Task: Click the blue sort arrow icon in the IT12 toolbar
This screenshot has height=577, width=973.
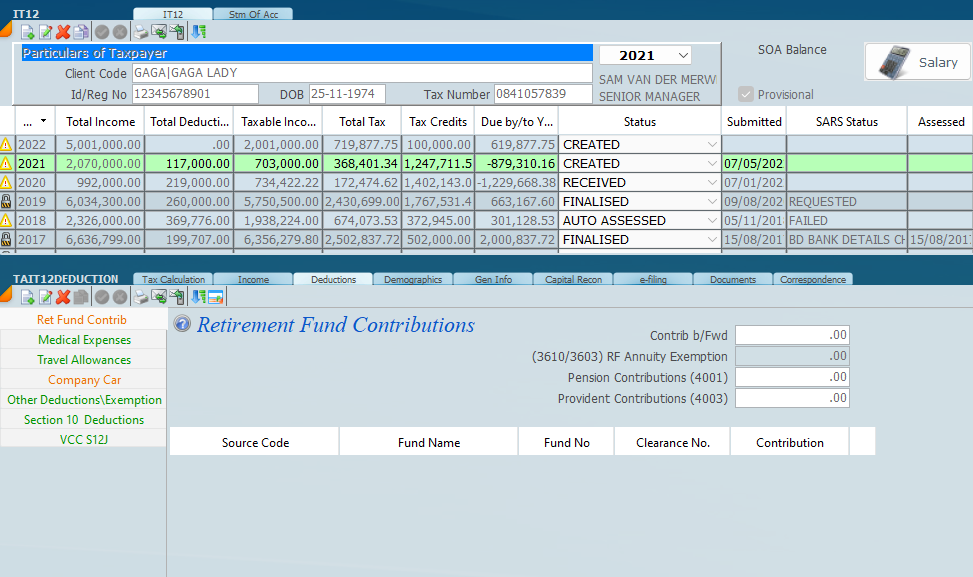Action: point(199,32)
